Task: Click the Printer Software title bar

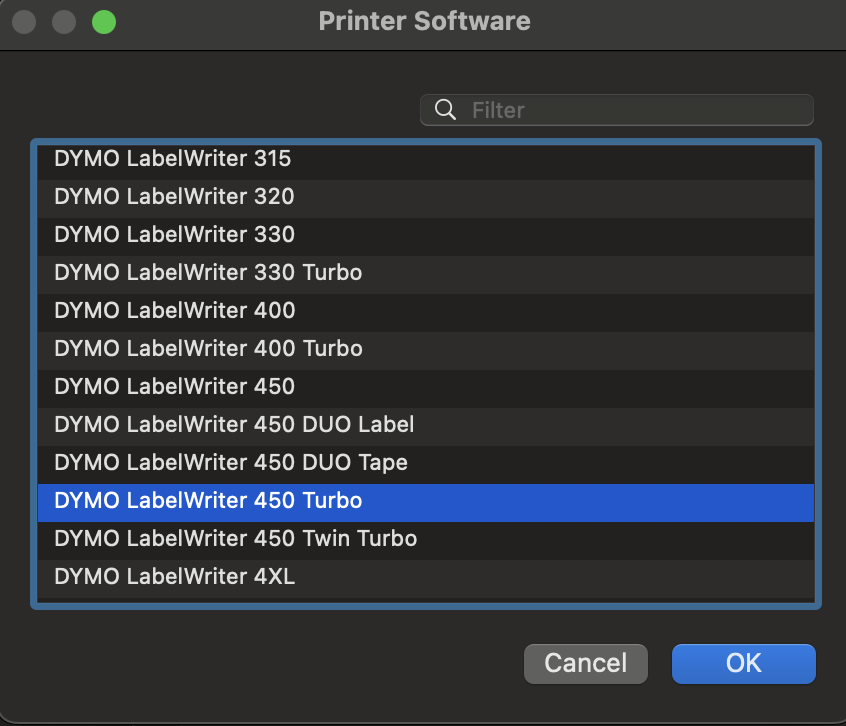Action: (x=423, y=20)
